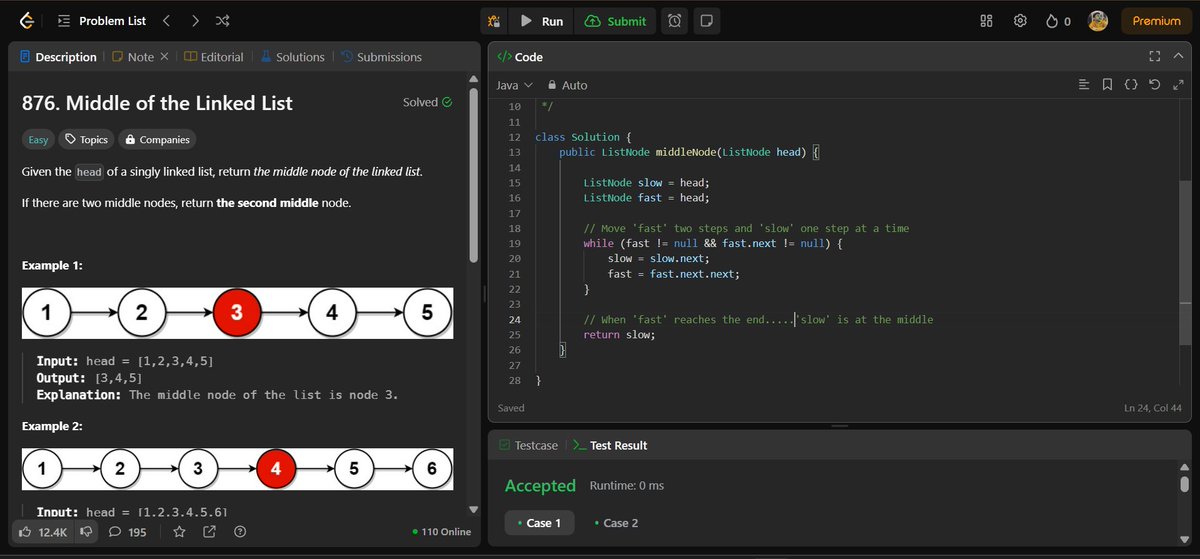
Task: Switch to the Submissions tab
Action: click(381, 57)
